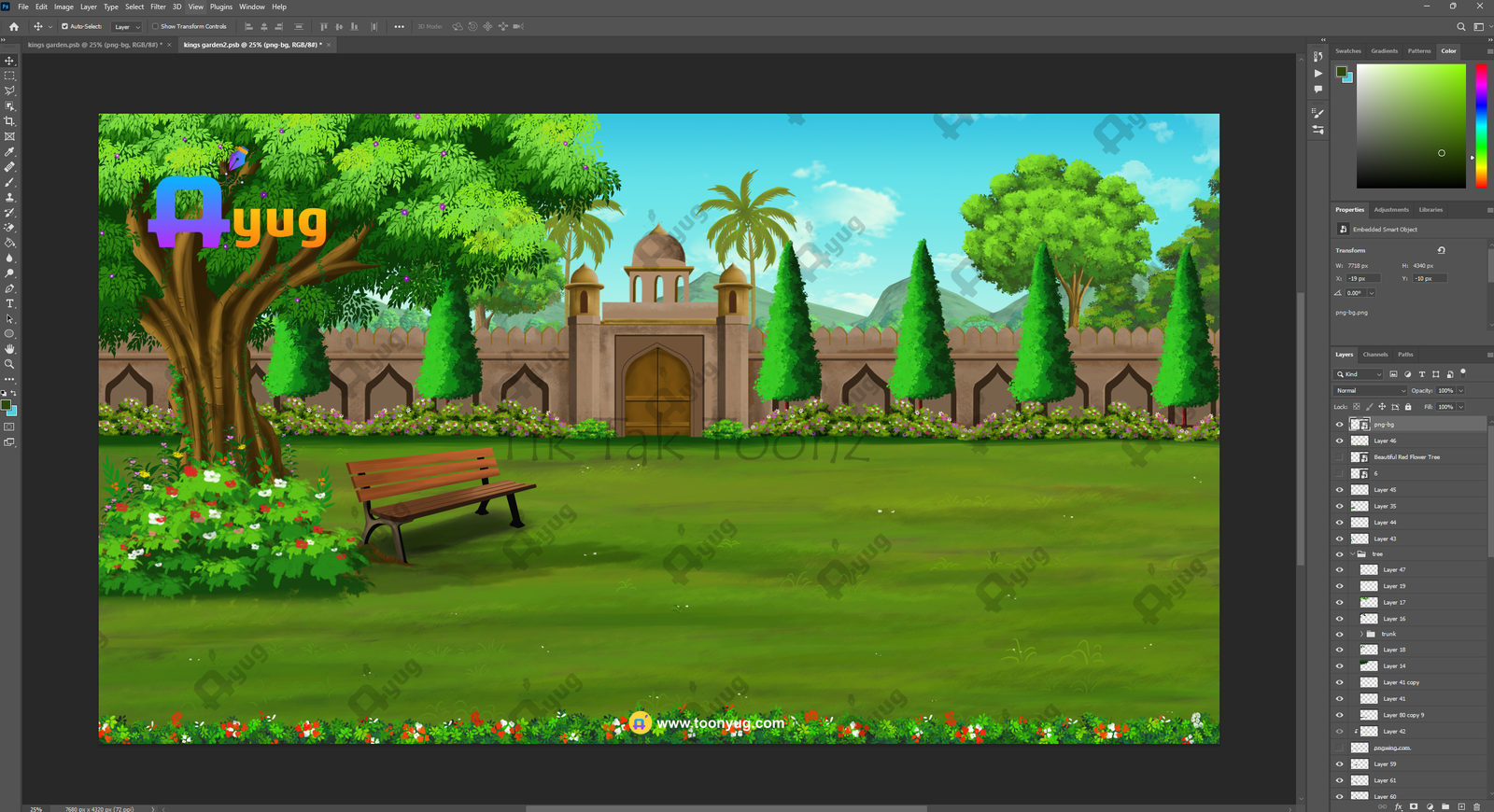Select the Crop tool

point(9,121)
